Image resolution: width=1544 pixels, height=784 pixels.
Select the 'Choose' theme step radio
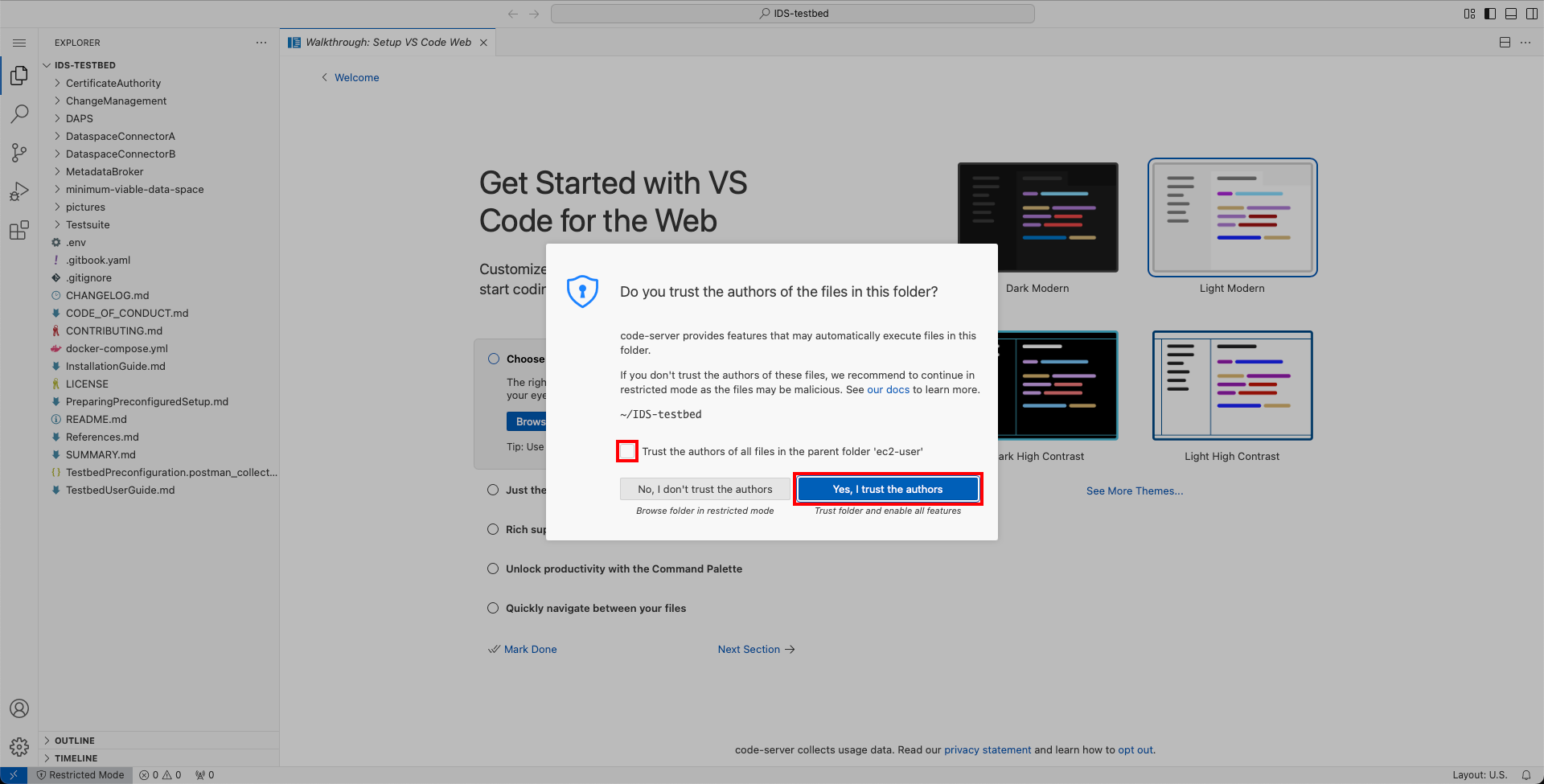tap(494, 359)
